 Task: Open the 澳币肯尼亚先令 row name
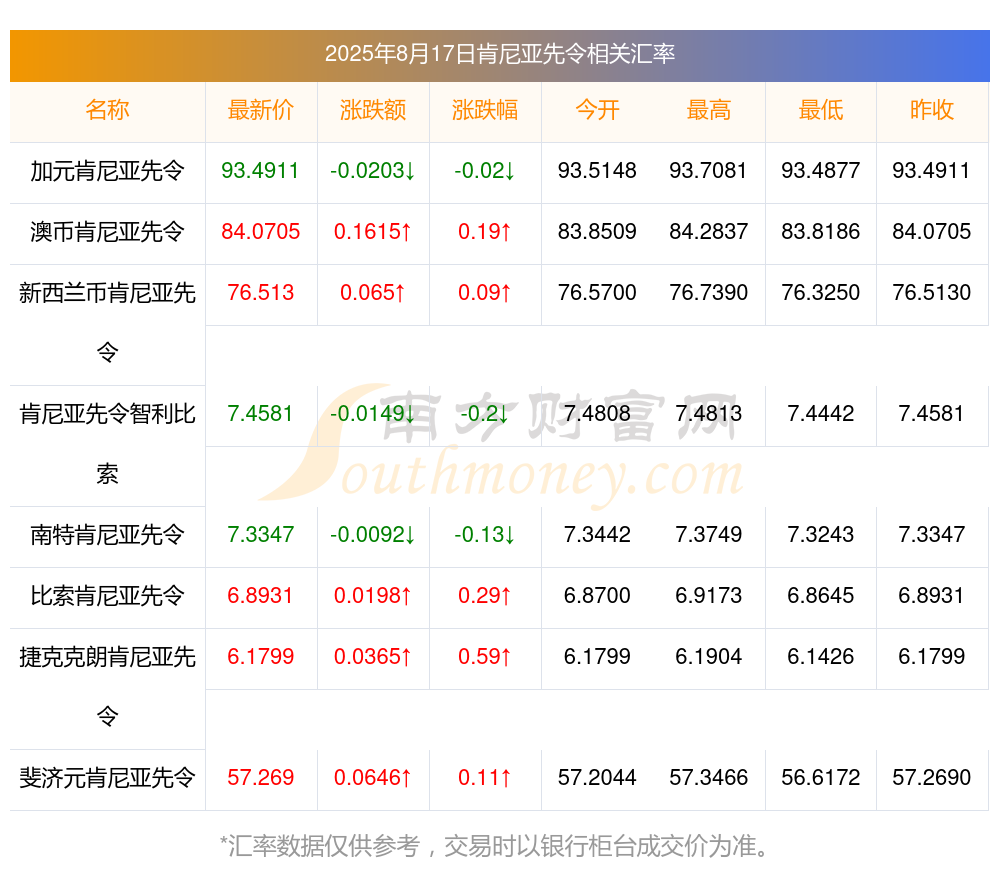107,232
